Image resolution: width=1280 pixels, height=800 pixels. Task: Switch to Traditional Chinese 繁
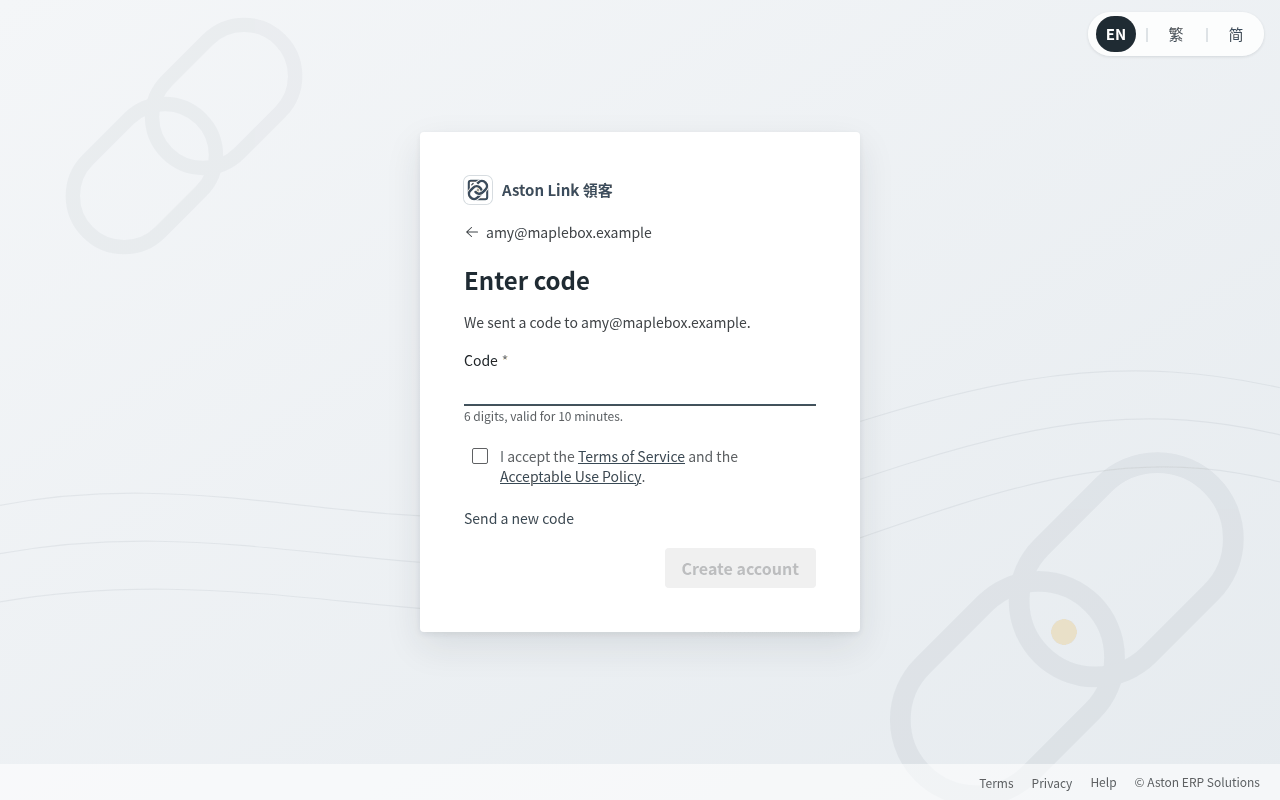coord(1176,34)
